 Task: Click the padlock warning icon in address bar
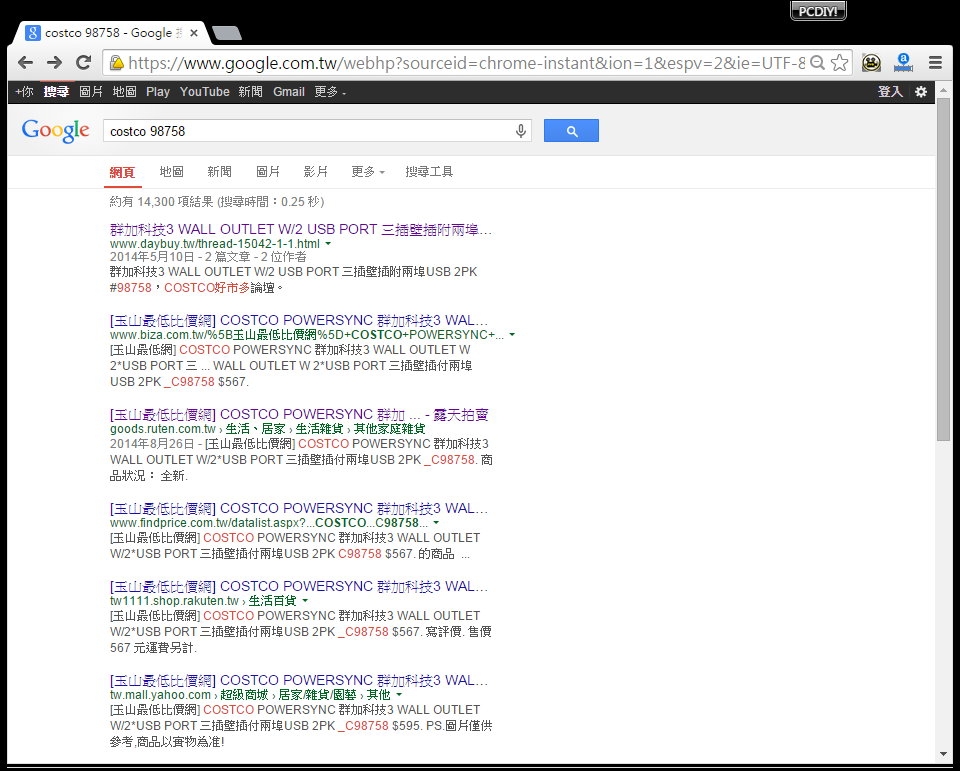pyautogui.click(x=116, y=62)
